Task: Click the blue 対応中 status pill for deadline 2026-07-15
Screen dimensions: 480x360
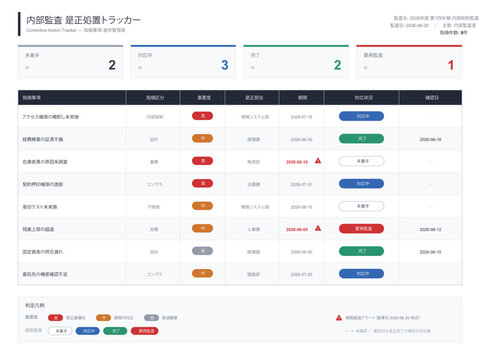Action: 361,116
